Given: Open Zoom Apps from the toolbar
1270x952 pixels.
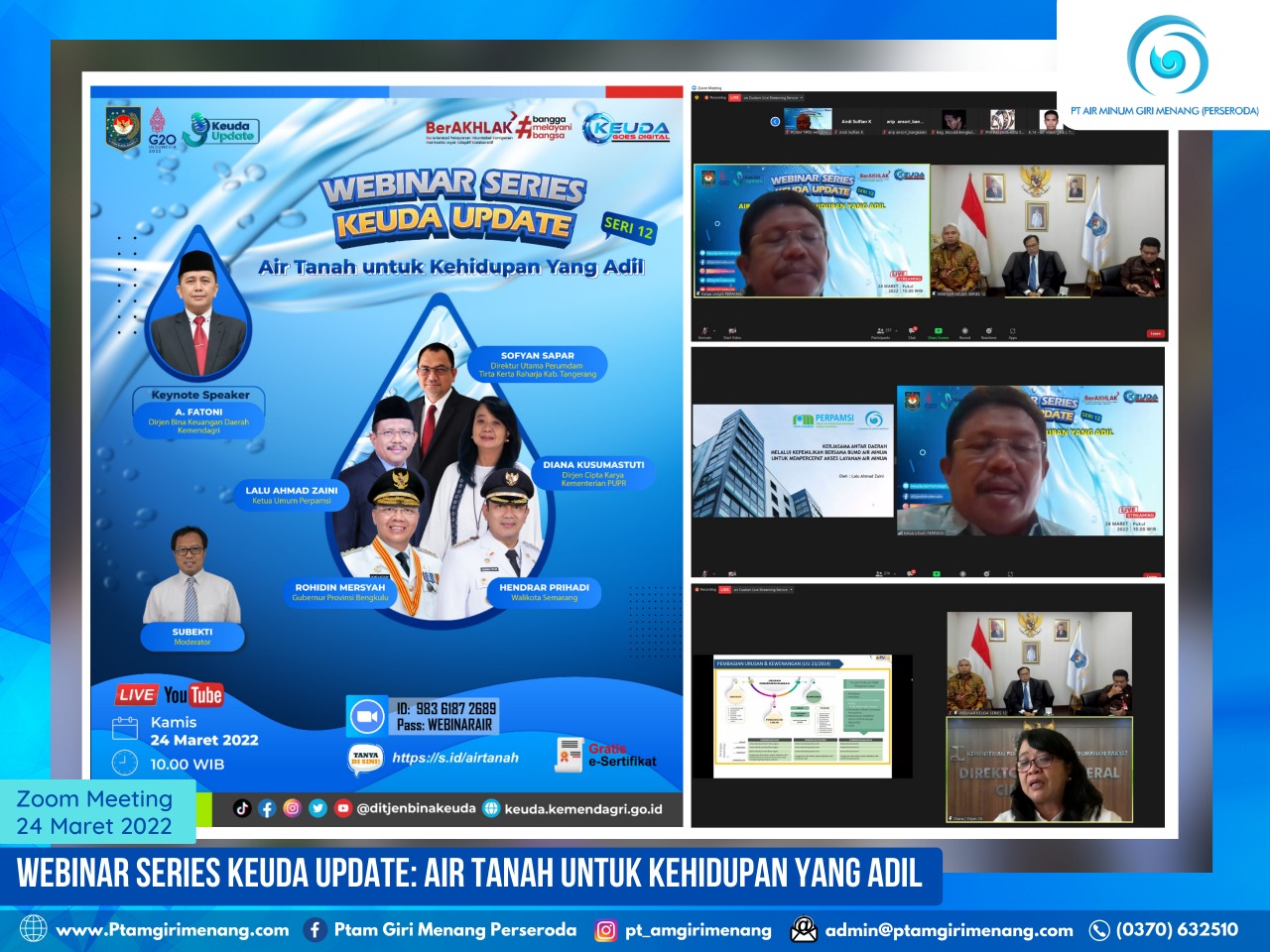Looking at the screenshot, I should [1013, 330].
